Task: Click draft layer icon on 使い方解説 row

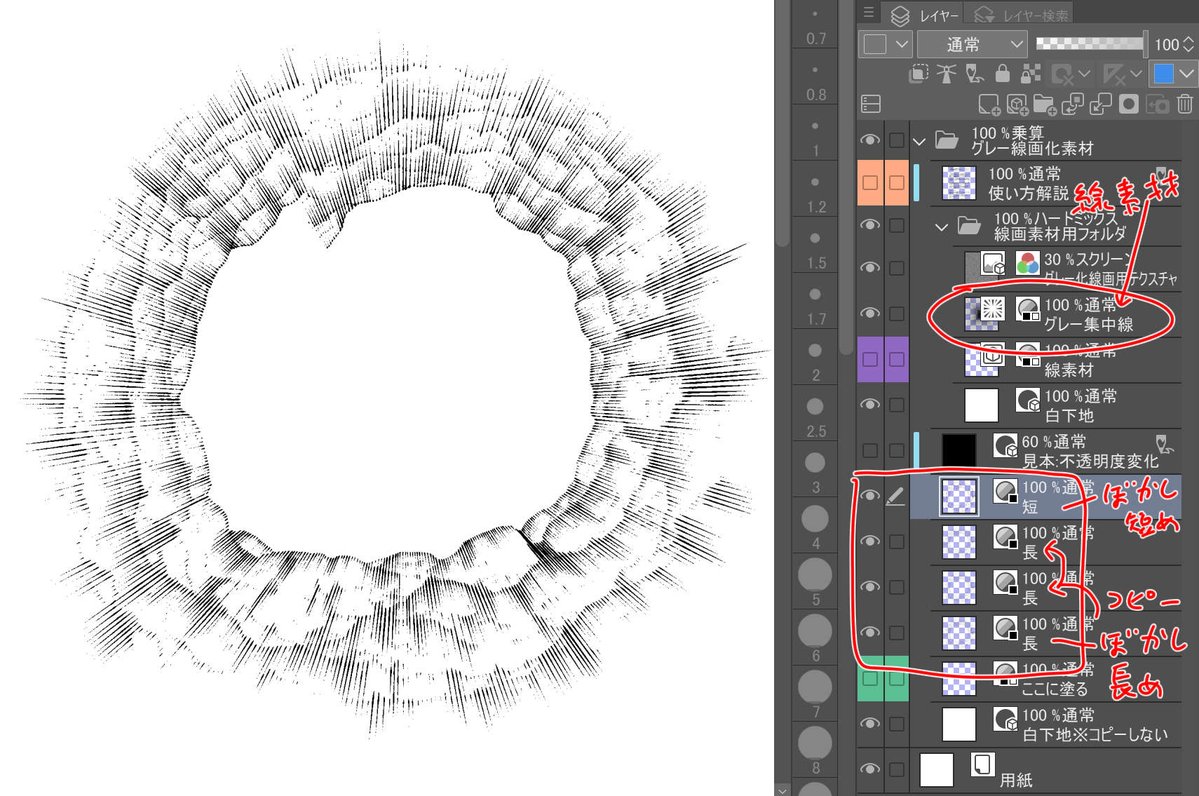Action: pos(1161,174)
